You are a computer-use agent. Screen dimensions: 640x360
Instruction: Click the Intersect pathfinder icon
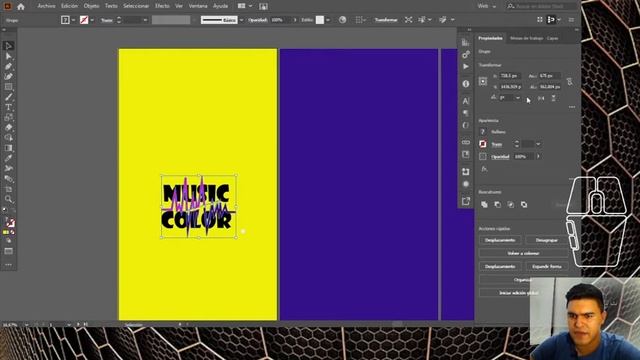[x=511, y=204]
